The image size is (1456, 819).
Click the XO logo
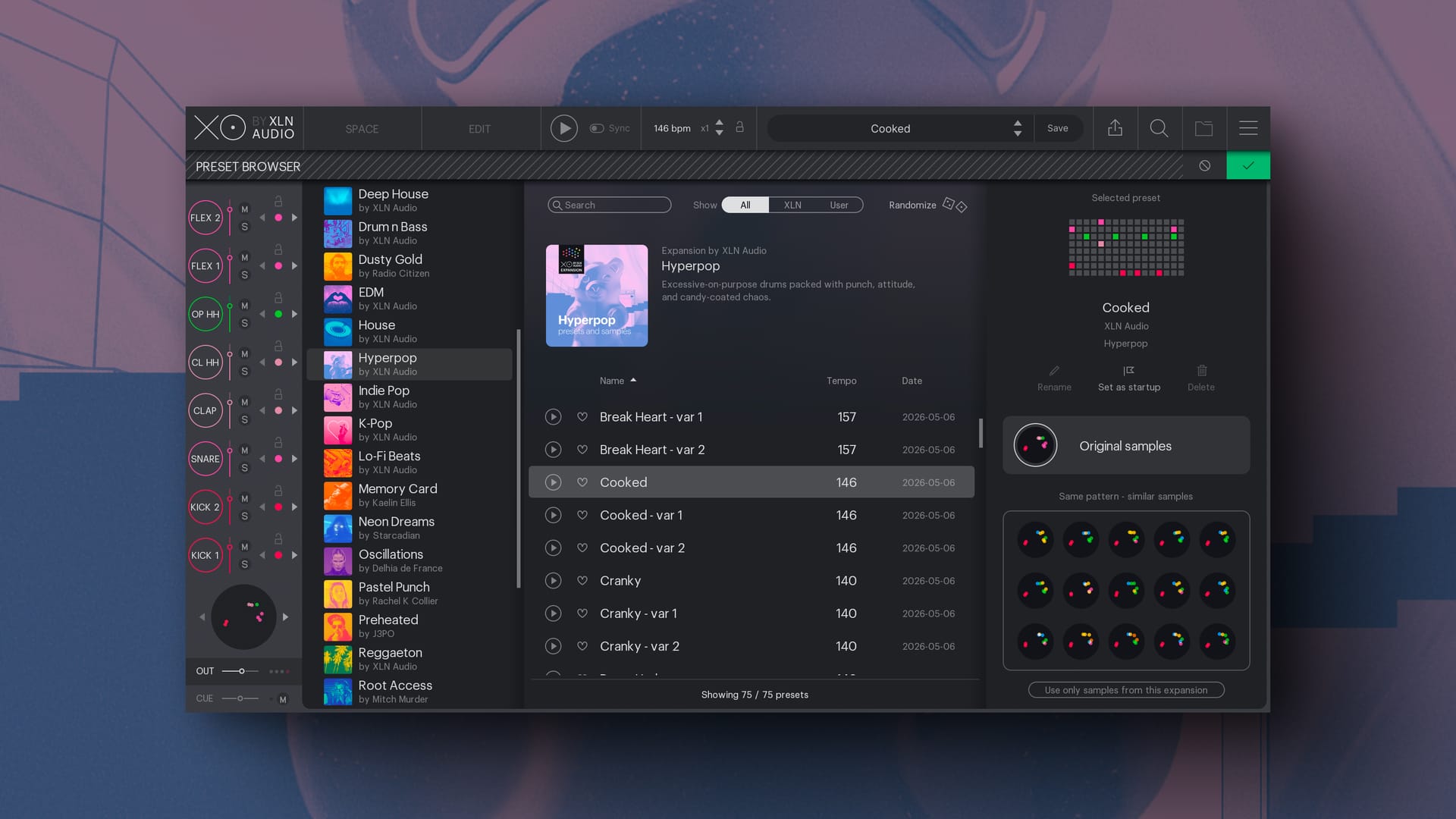(x=220, y=127)
